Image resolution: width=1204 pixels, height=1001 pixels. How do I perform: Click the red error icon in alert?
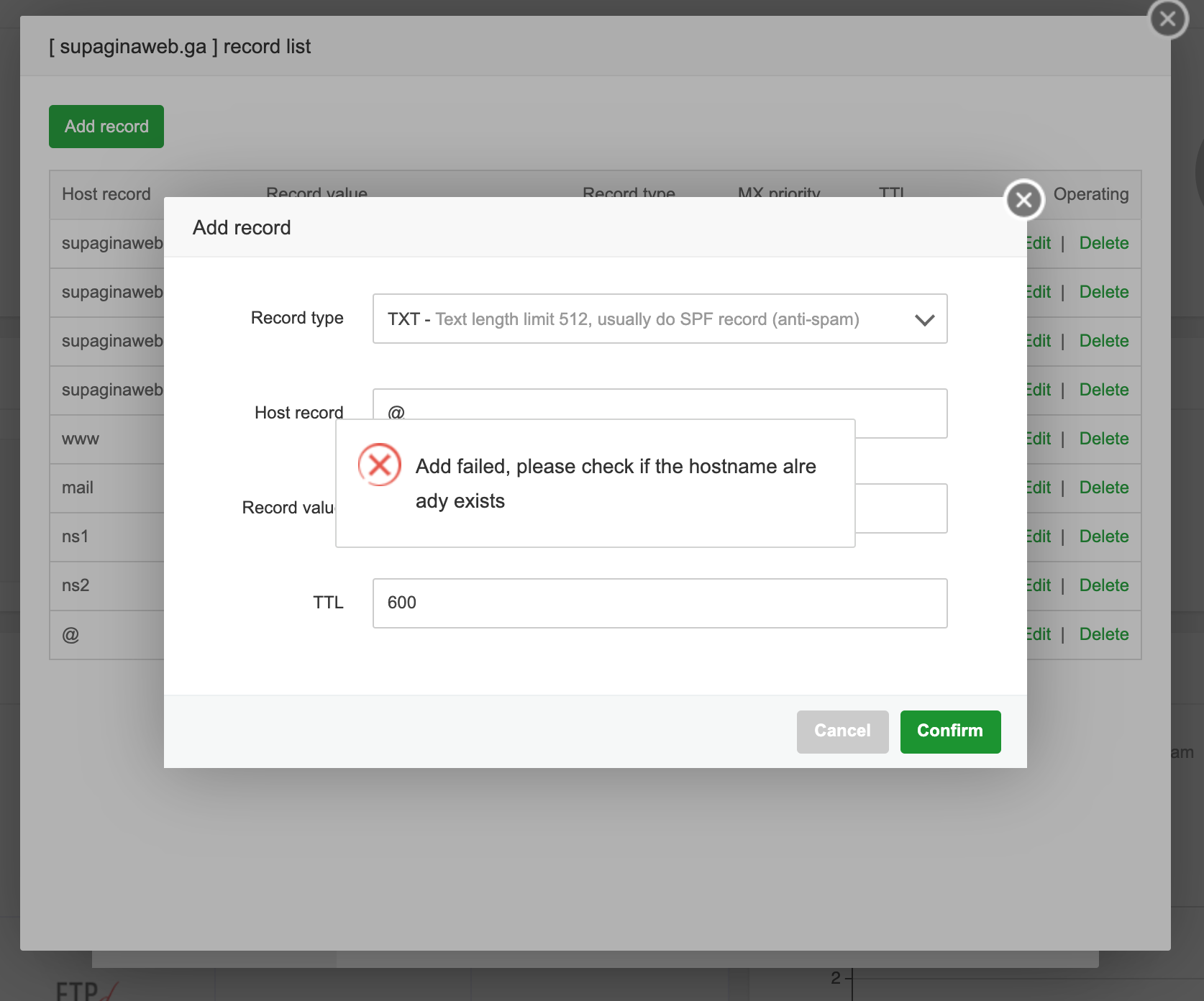pyautogui.click(x=379, y=465)
